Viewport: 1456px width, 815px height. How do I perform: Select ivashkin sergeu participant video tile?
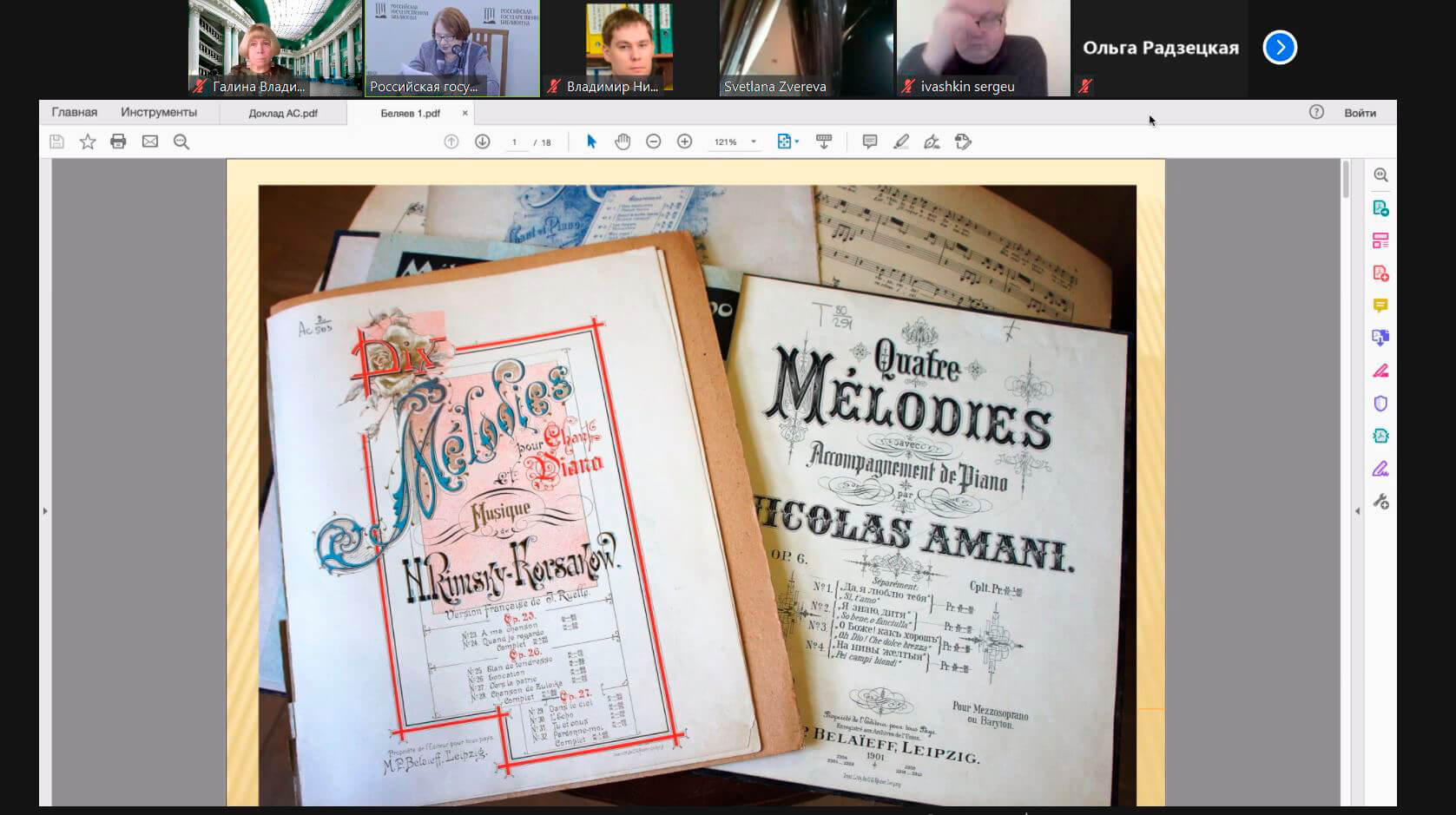984,48
